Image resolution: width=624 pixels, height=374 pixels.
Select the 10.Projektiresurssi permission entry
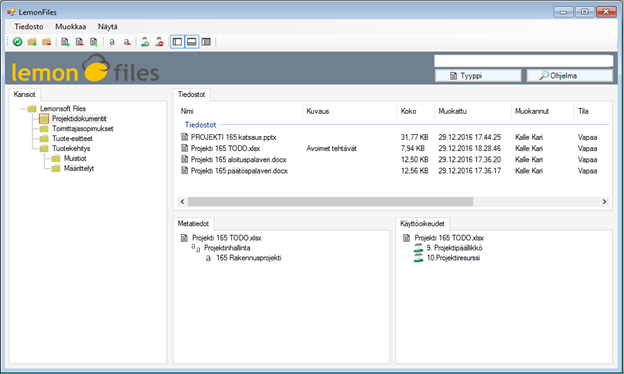tap(453, 258)
